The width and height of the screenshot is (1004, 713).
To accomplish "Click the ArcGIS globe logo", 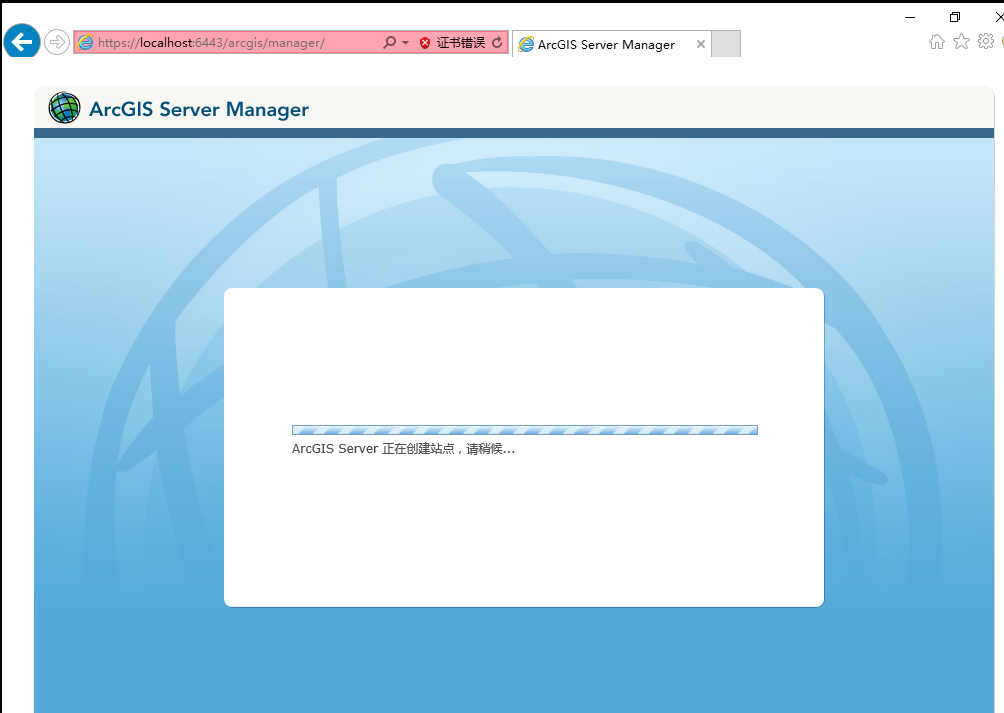I will point(65,108).
